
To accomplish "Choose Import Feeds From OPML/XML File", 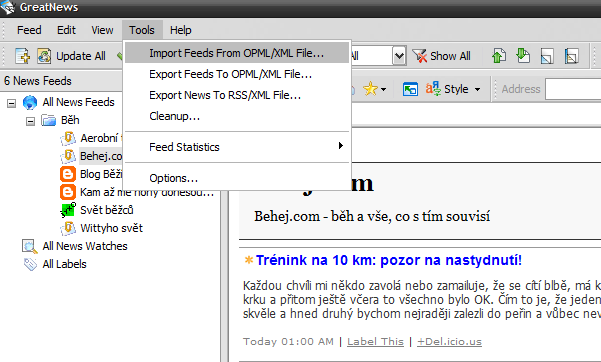I will [x=237, y=53].
